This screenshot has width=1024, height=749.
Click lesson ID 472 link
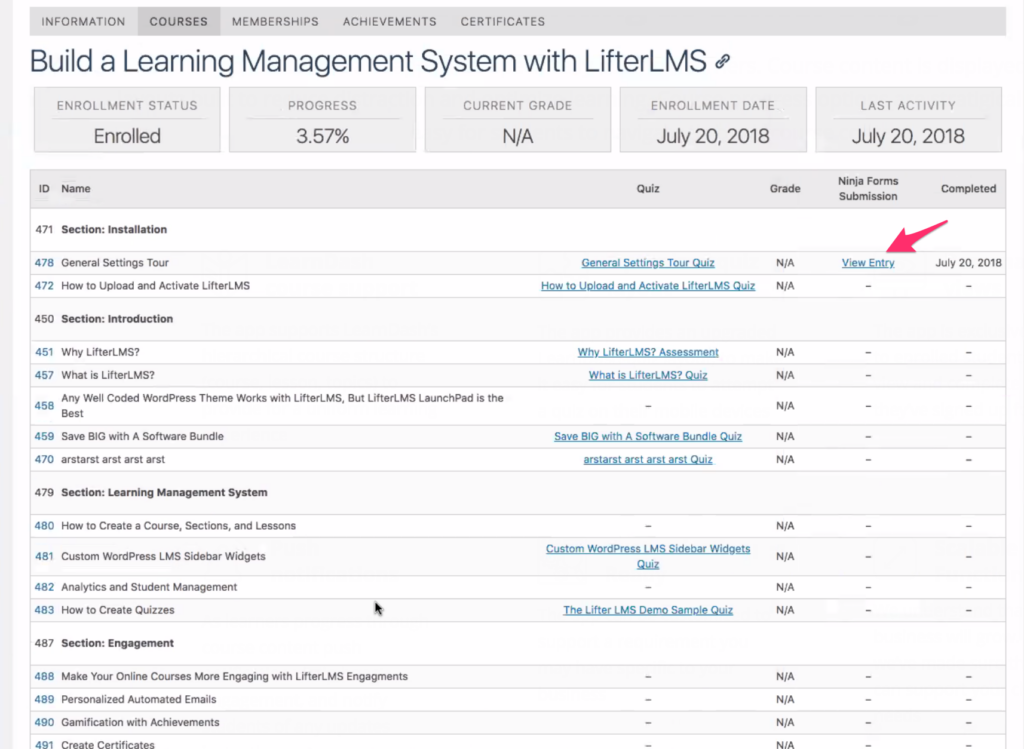[44, 285]
